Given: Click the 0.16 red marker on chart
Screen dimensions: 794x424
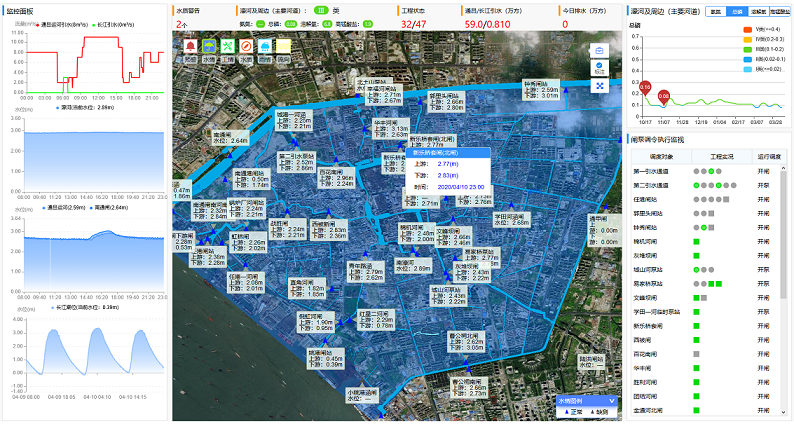Looking at the screenshot, I should (646, 88).
